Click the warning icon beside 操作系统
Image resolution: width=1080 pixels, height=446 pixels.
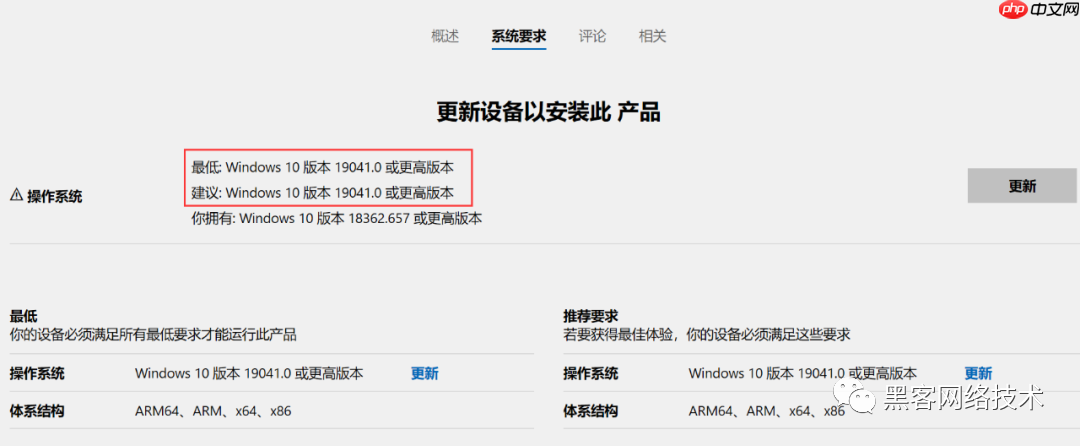click(x=16, y=195)
